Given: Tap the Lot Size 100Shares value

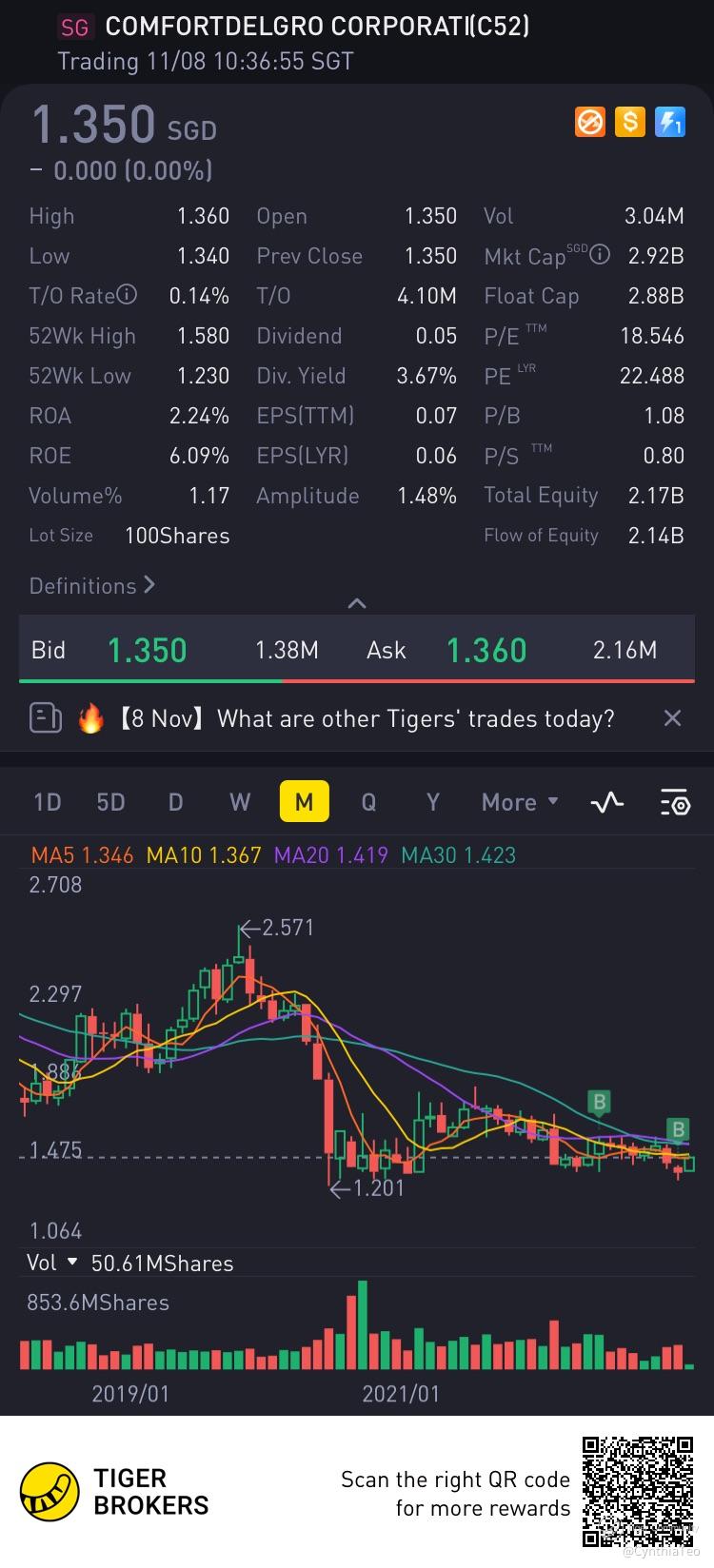Looking at the screenshot, I should 177,536.
